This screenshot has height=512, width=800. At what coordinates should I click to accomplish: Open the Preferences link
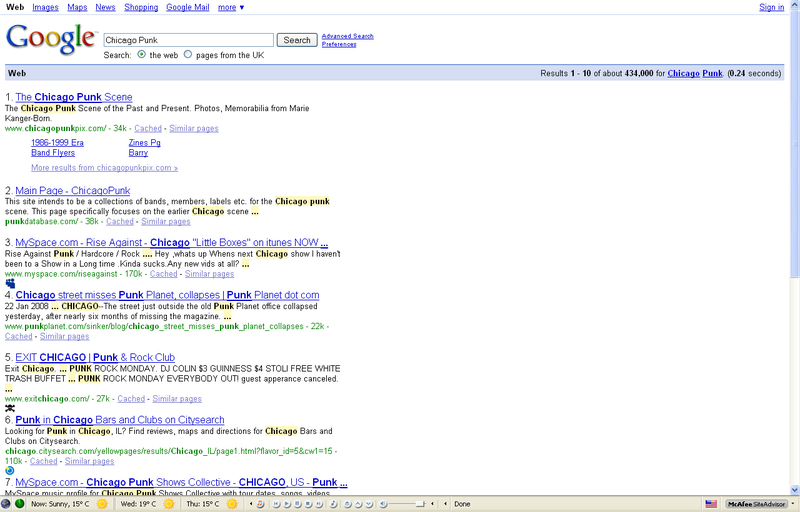[x=339, y=44]
